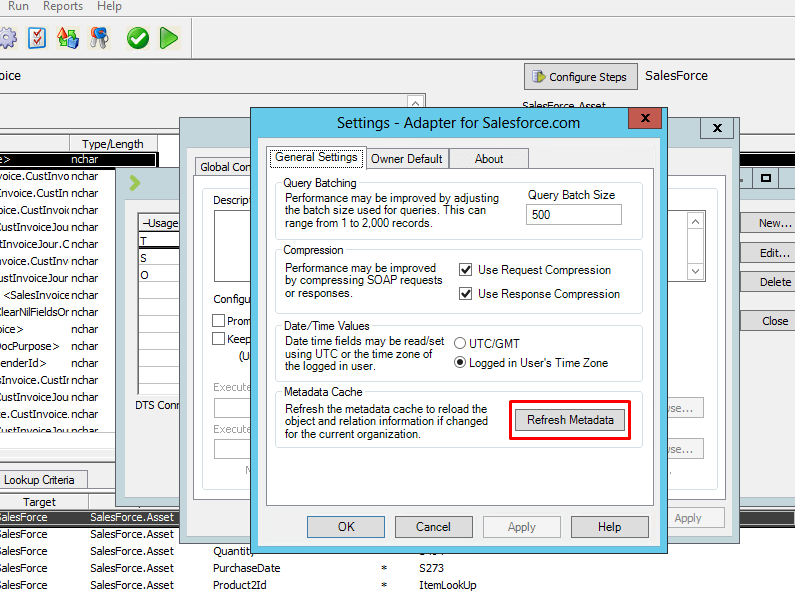Enable Use Request Compression checkbox
795x591 pixels.
465,270
